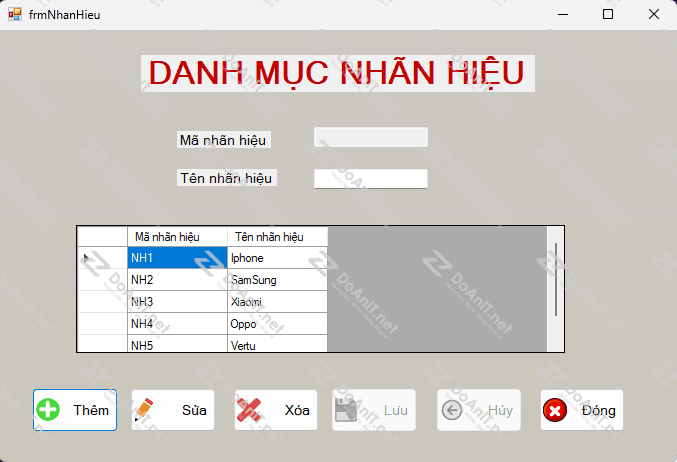Click the Hủy button label
This screenshot has width=677, height=462.
[500, 410]
